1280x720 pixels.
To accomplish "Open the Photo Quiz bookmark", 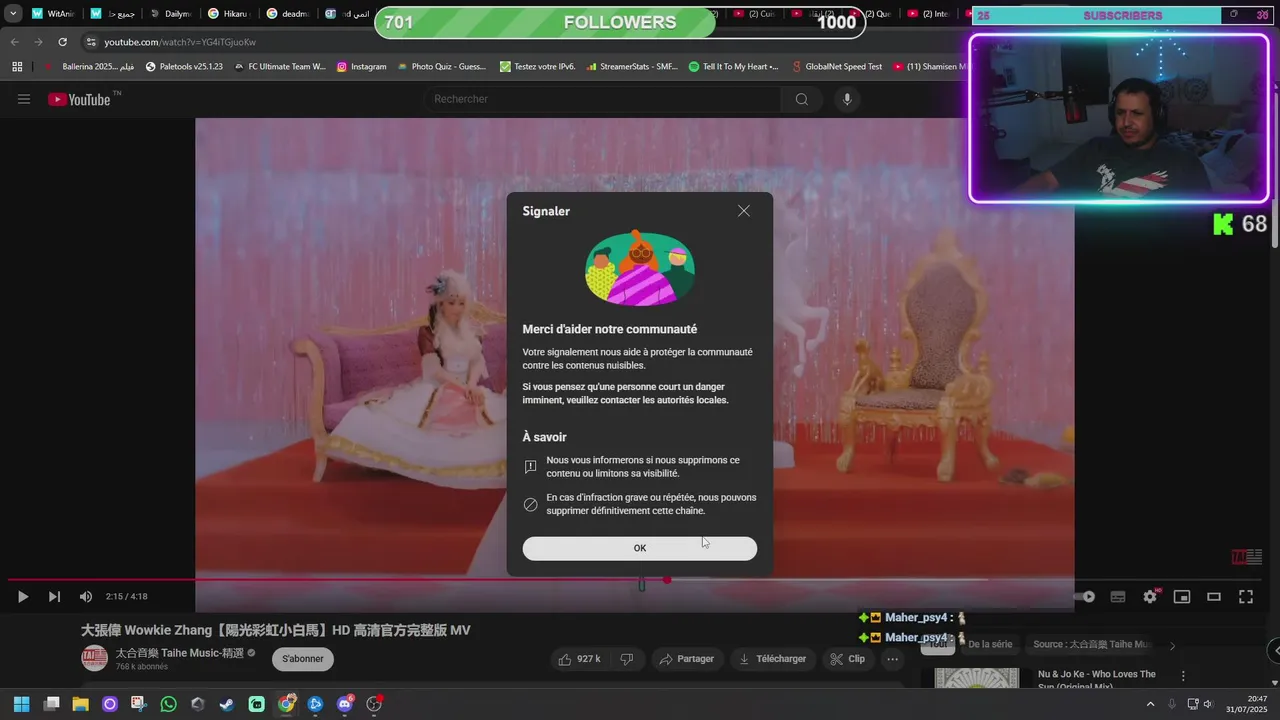I will (441, 67).
